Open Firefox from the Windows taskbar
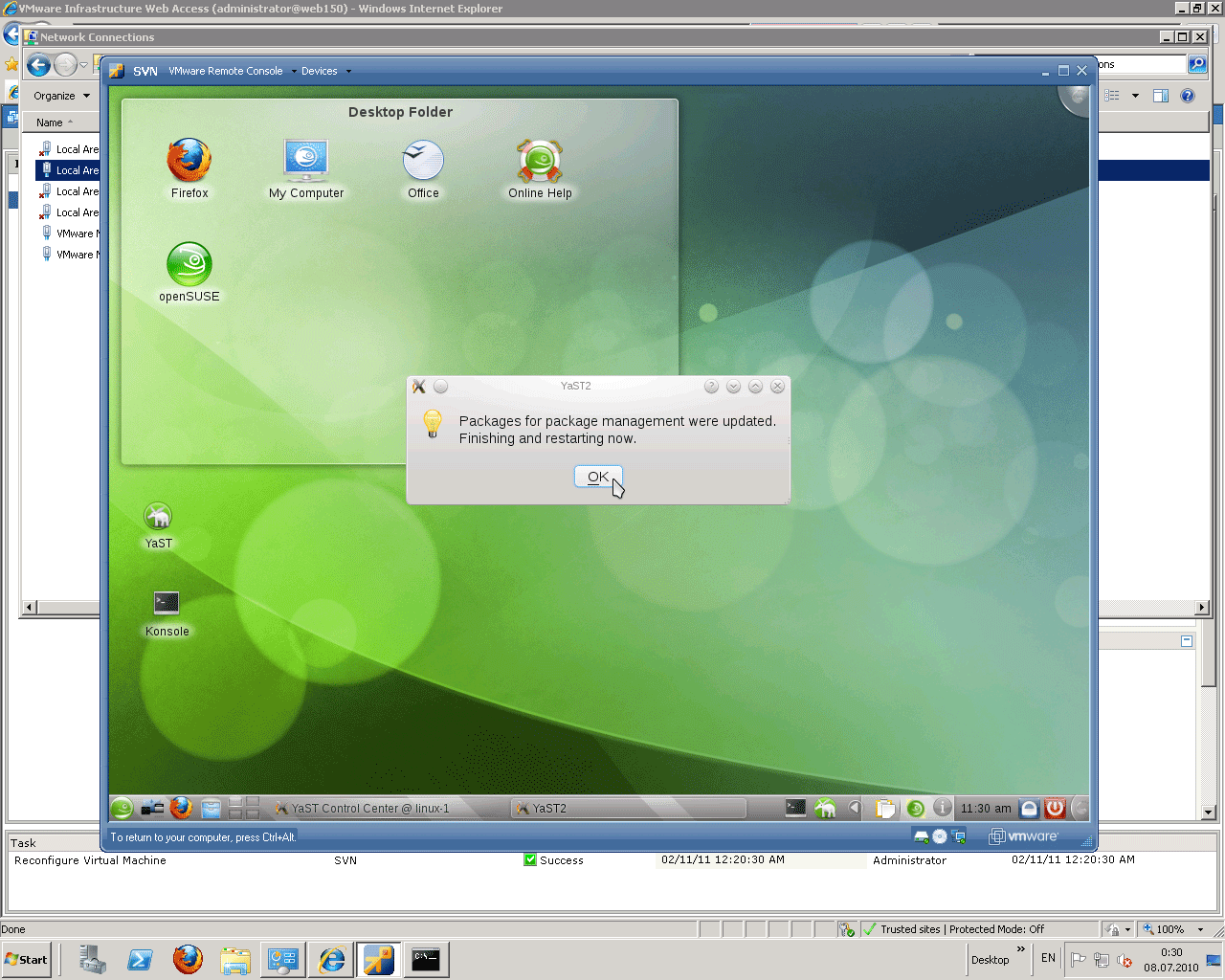The width and height of the screenshot is (1225, 980). click(x=188, y=959)
